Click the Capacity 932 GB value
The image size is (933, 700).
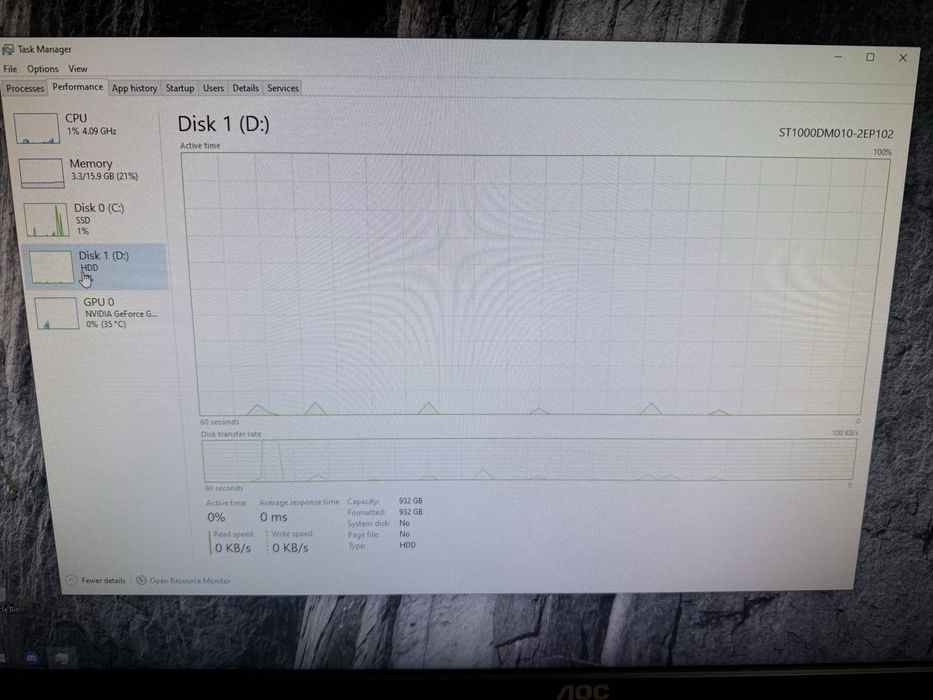pos(411,501)
